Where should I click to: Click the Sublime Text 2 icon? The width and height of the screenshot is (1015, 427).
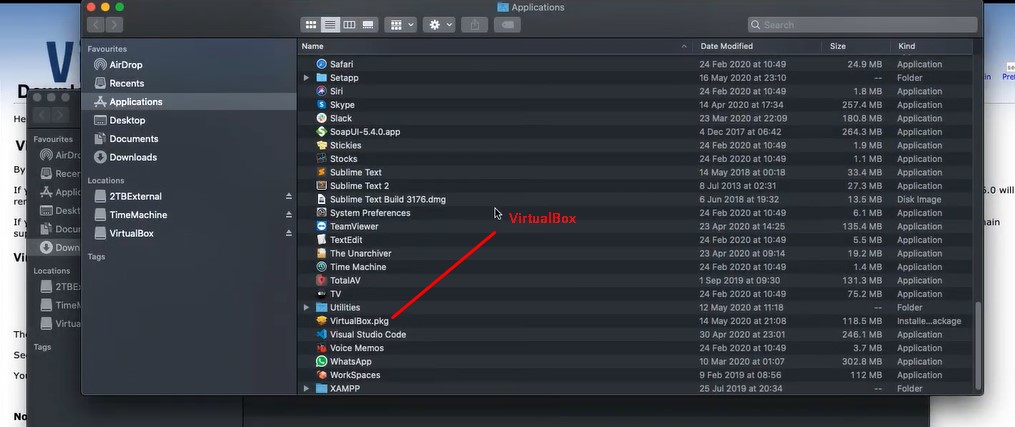pos(321,186)
